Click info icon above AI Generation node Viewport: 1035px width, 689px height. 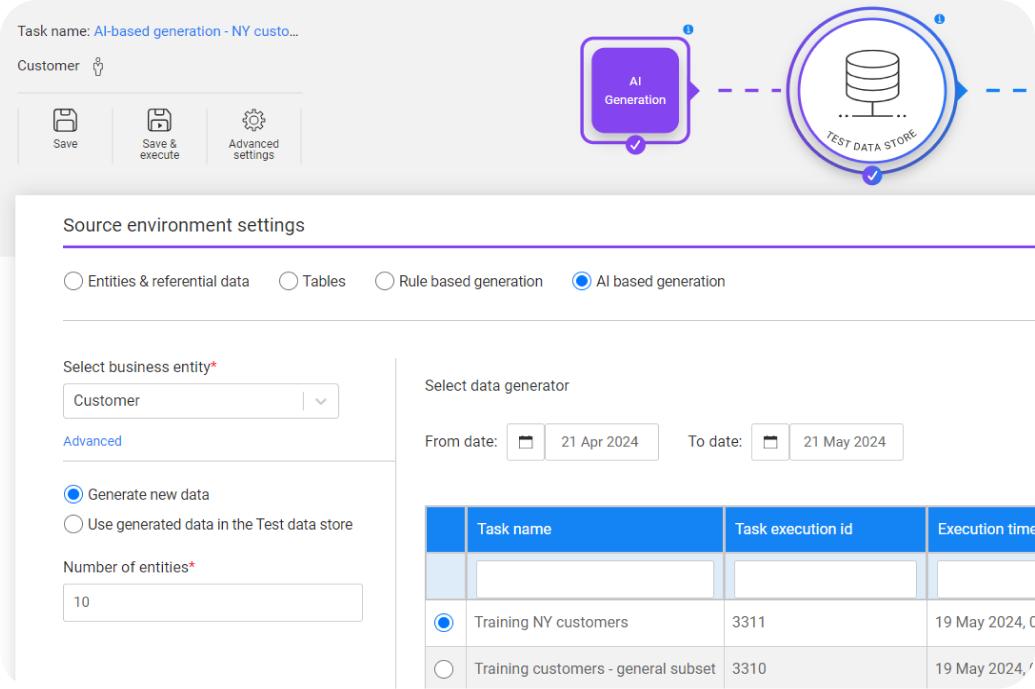(688, 30)
